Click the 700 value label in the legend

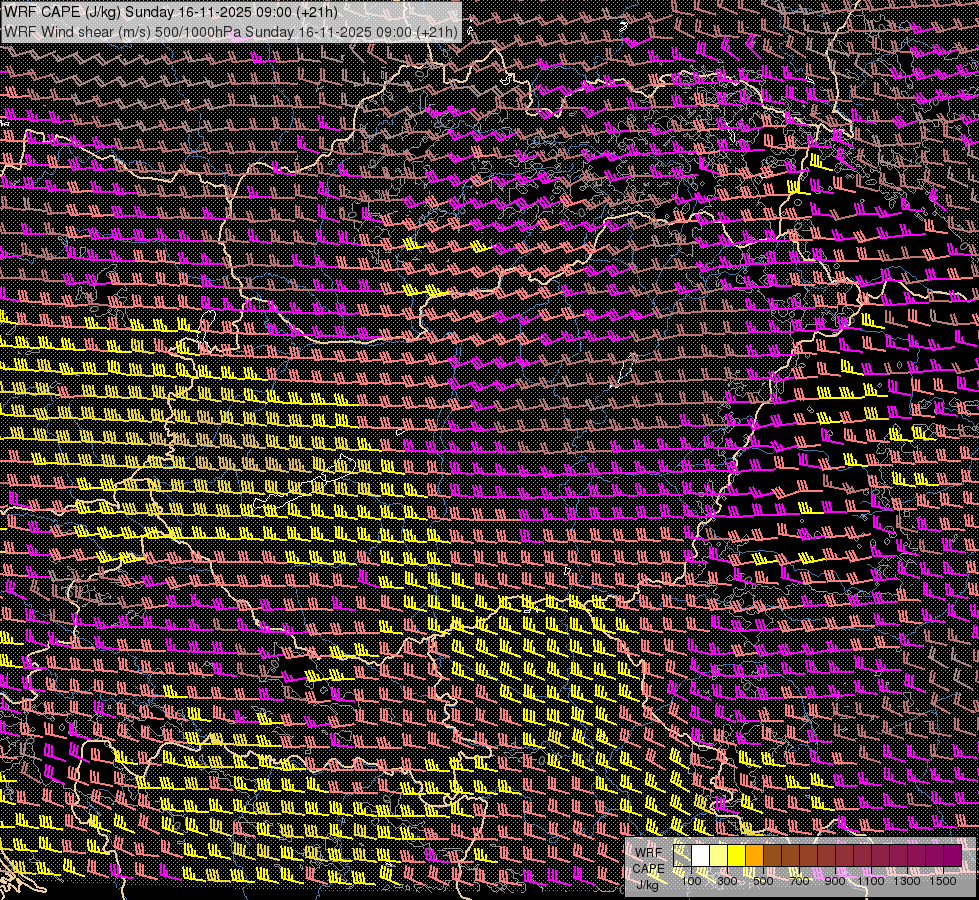pyautogui.click(x=799, y=881)
